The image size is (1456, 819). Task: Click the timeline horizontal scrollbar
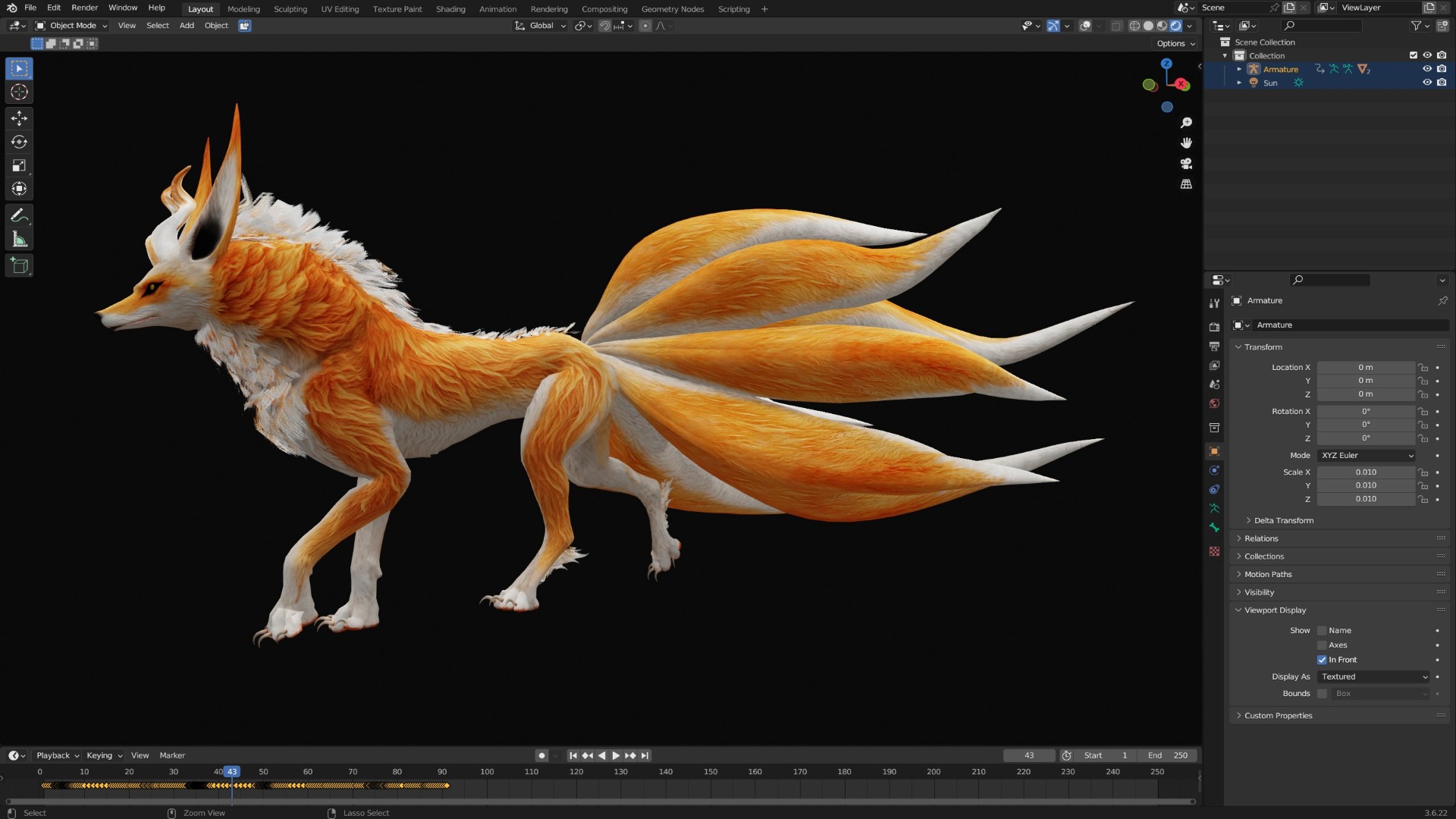pos(601,802)
